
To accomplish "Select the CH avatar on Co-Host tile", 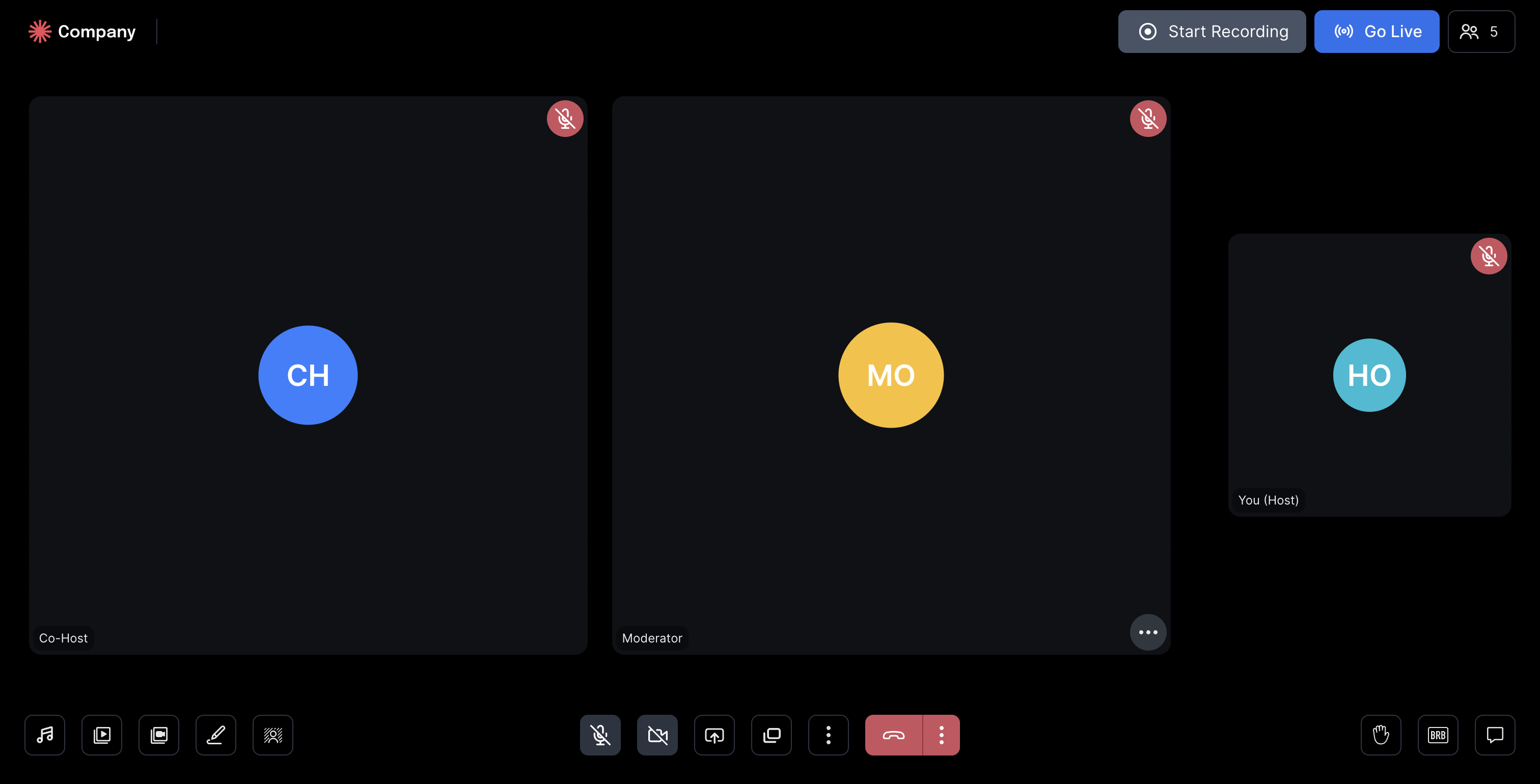I will 308,375.
